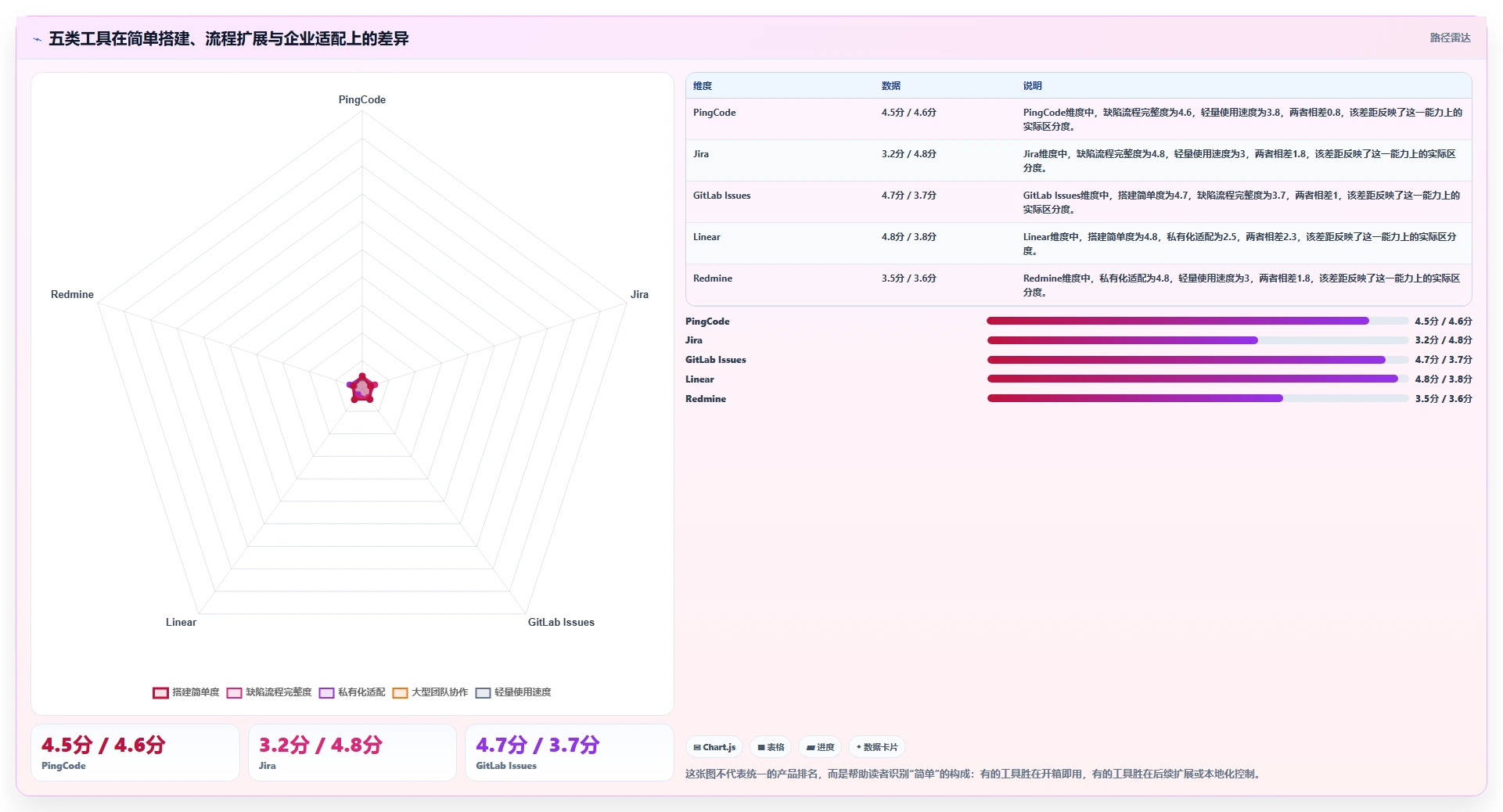Screen dimensions: 1503x812
Task: Click the GitLab Issues axis label on the radar
Action: click(561, 622)
